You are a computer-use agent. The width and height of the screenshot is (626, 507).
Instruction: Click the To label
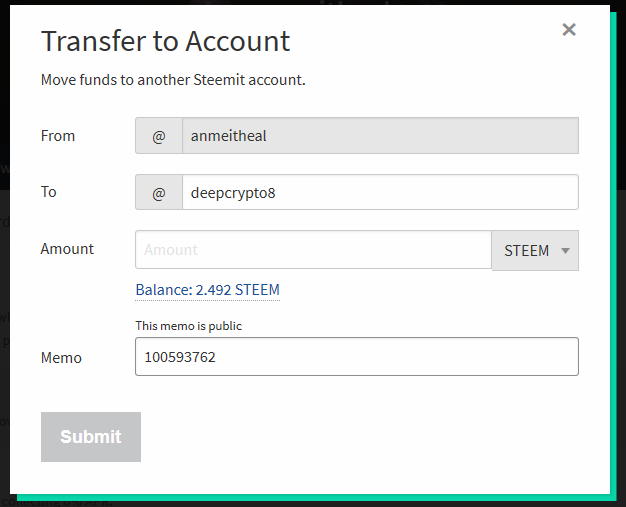point(49,192)
